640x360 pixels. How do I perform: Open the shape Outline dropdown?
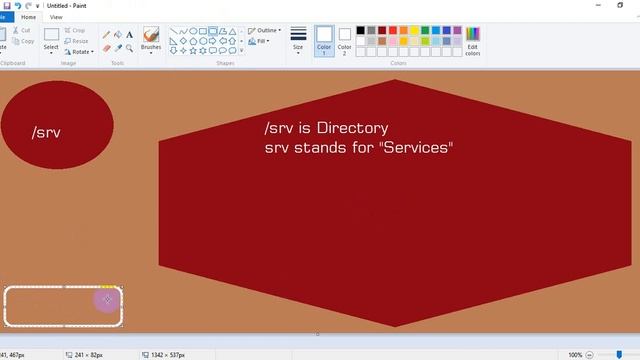(x=264, y=31)
